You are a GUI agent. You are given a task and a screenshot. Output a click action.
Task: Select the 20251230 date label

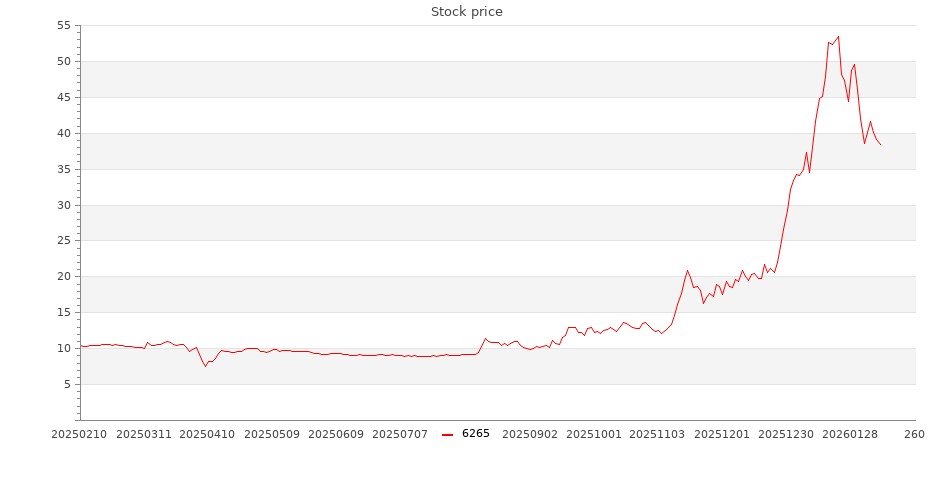787,434
